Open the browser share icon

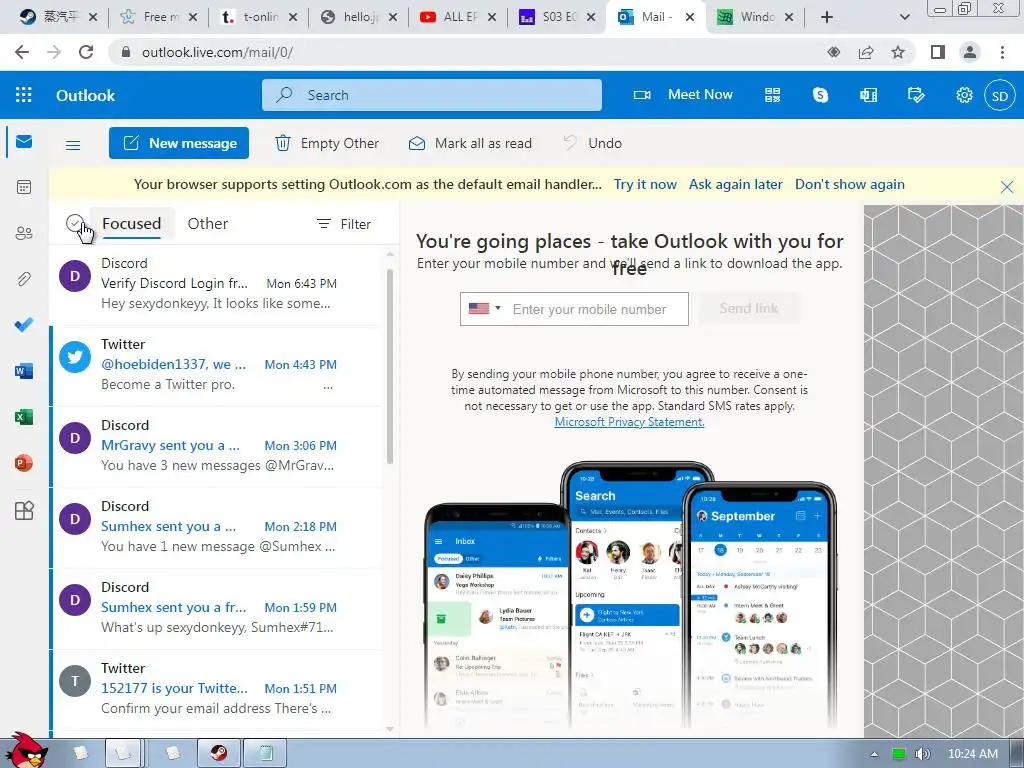tap(866, 52)
